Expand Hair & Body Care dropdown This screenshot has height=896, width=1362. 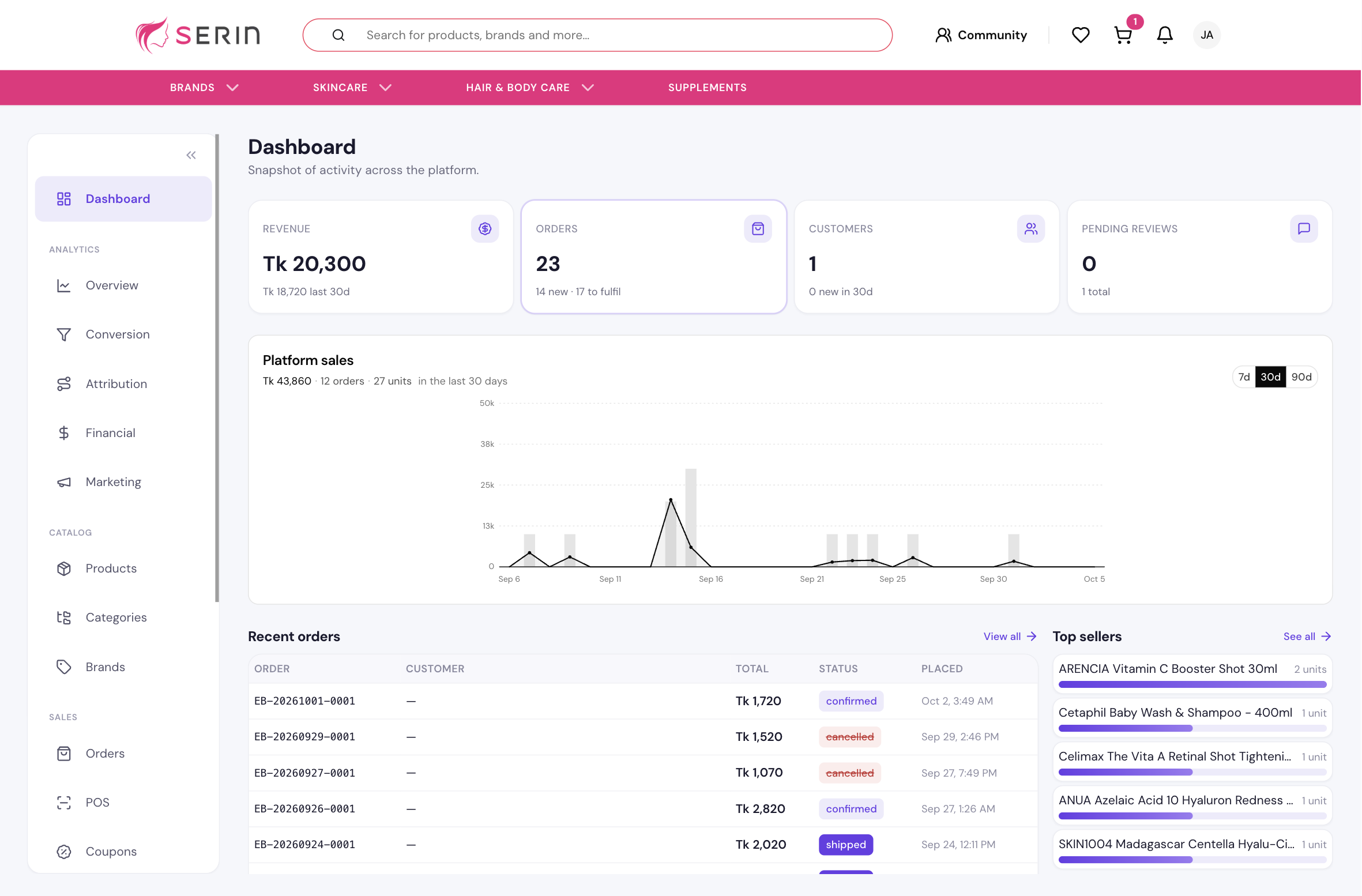pos(530,88)
